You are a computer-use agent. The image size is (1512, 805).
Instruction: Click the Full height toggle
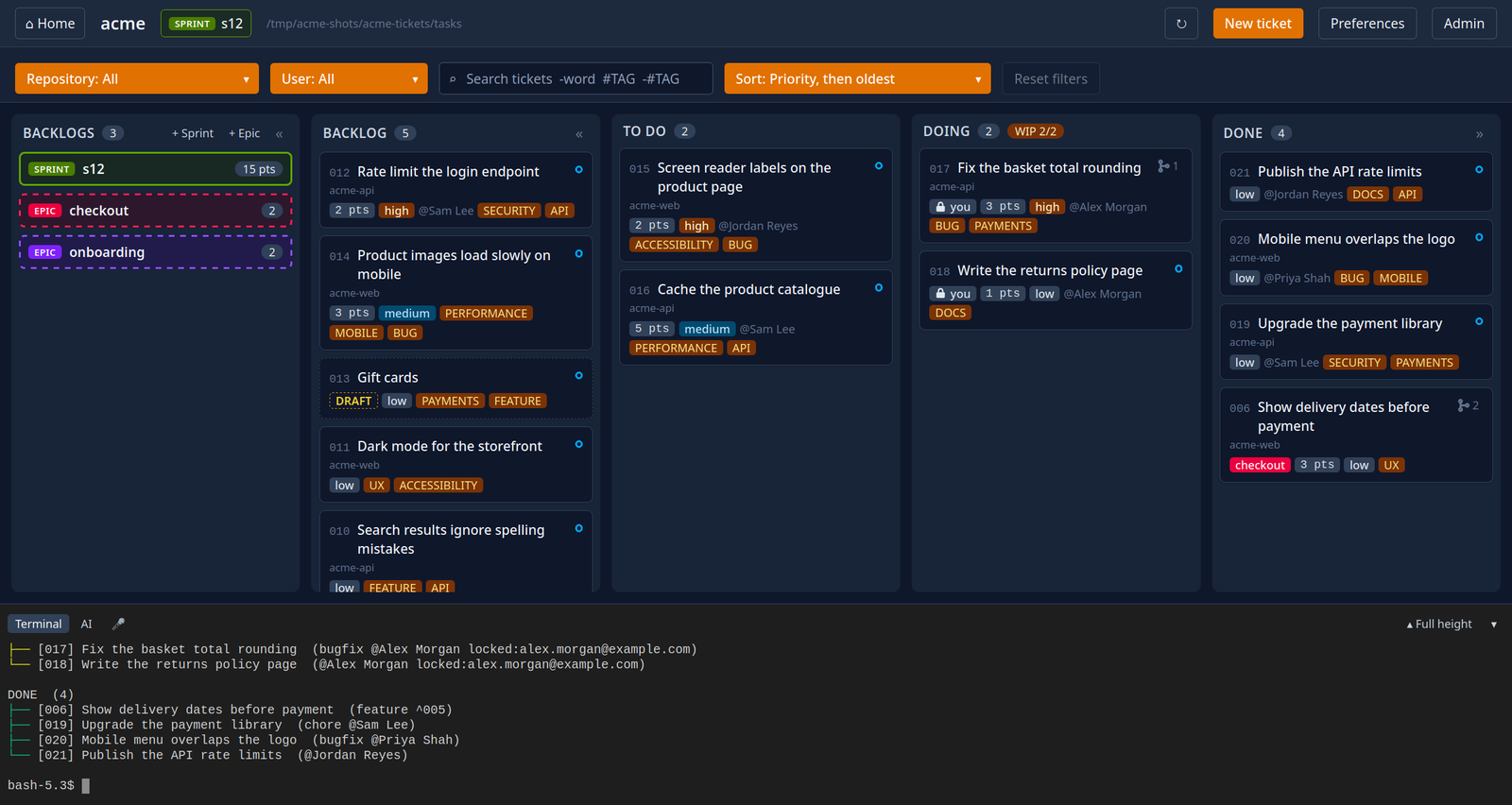tap(1439, 625)
